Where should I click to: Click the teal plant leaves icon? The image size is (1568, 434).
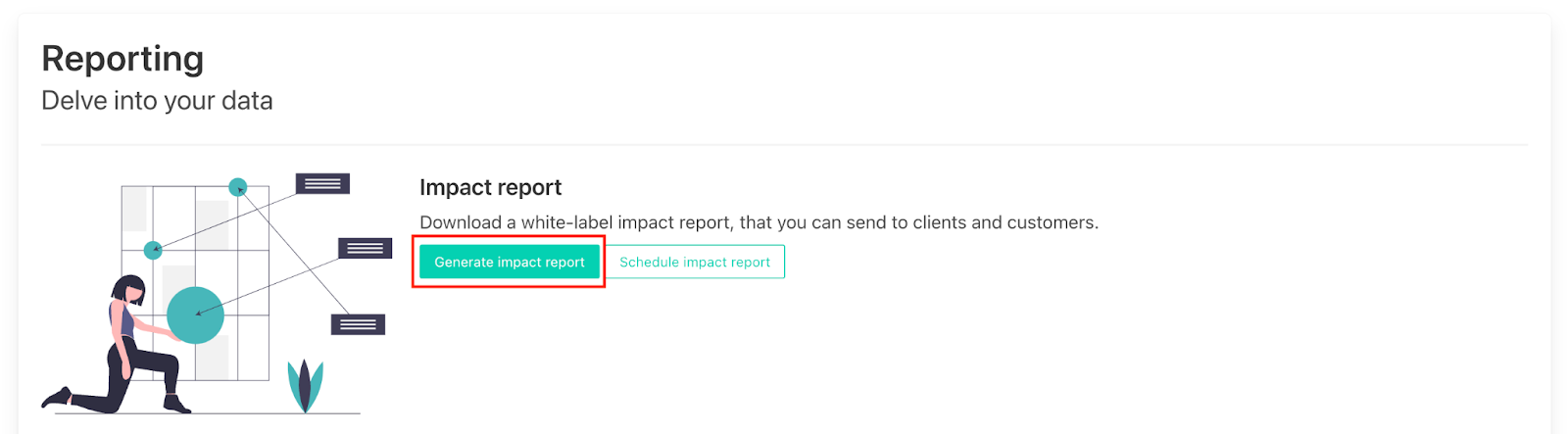305,385
